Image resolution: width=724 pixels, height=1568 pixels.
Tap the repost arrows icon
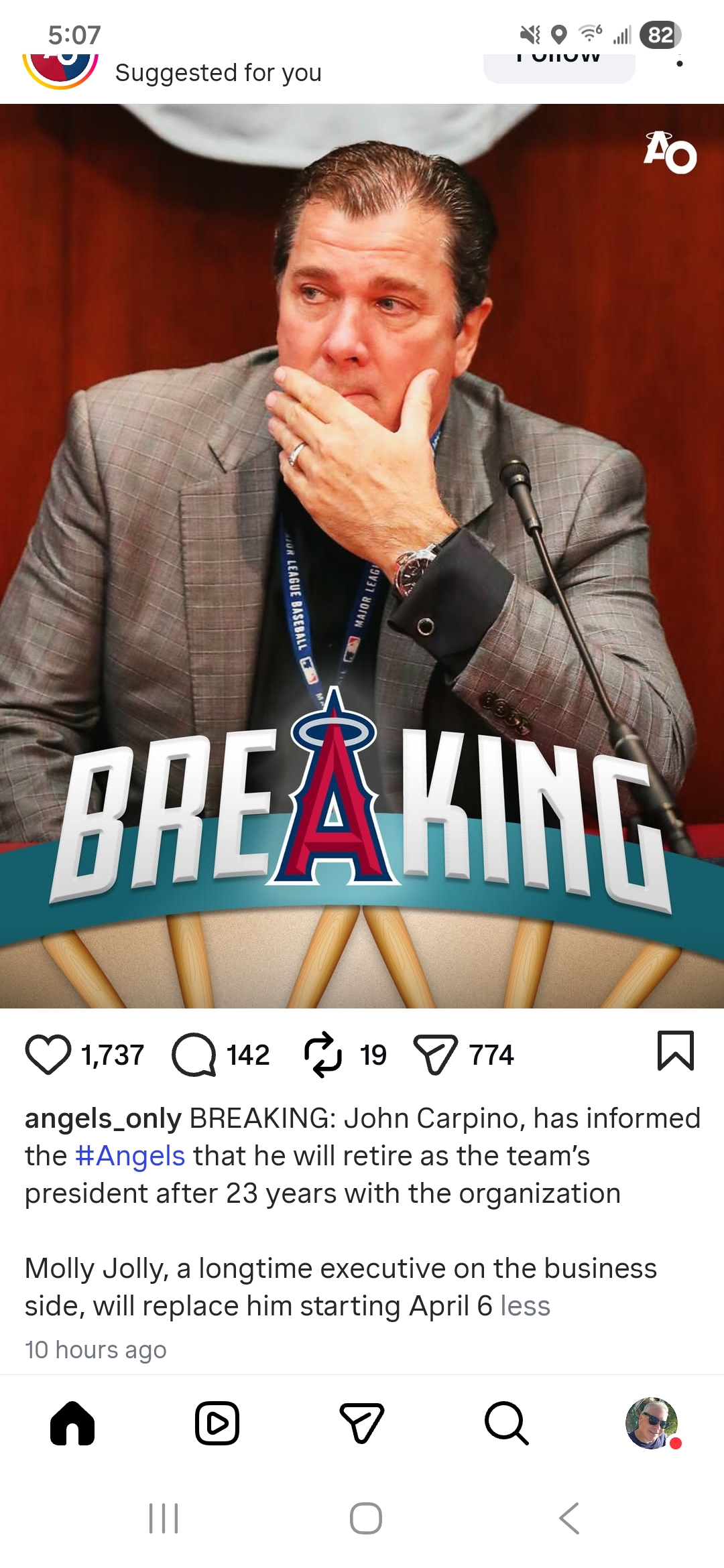pos(323,1055)
